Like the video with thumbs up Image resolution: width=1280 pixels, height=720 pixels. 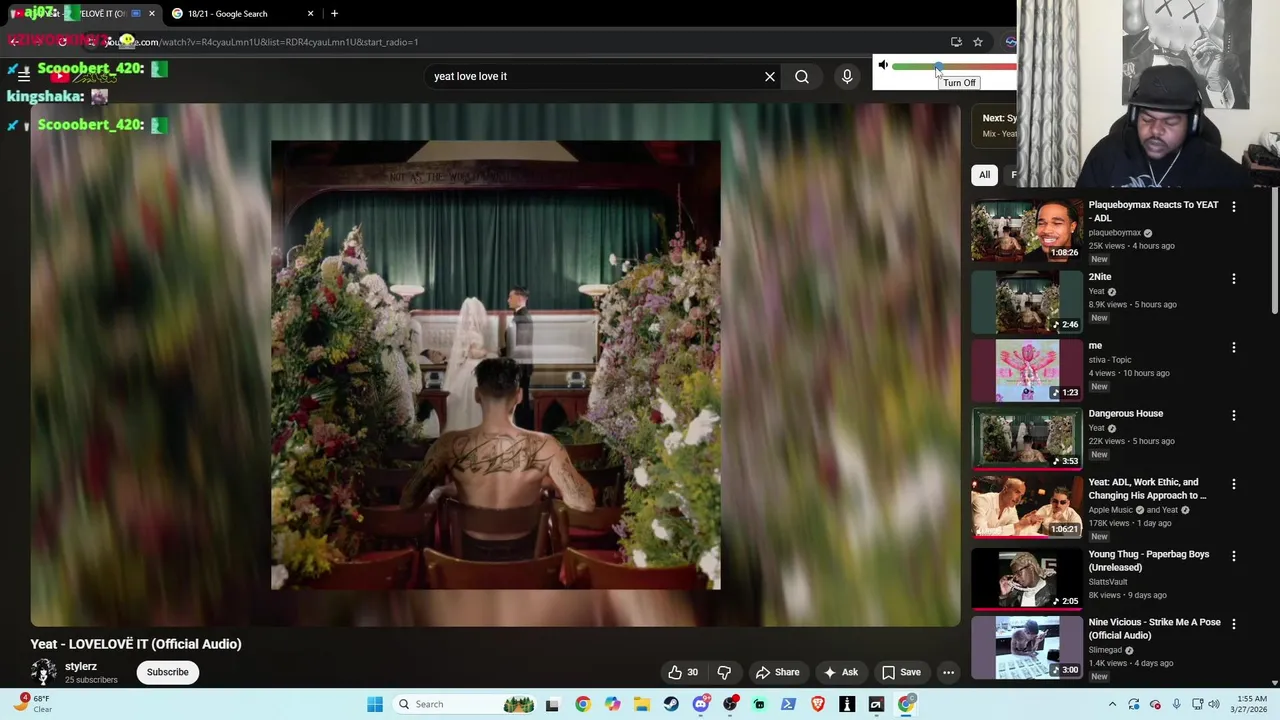[684, 672]
